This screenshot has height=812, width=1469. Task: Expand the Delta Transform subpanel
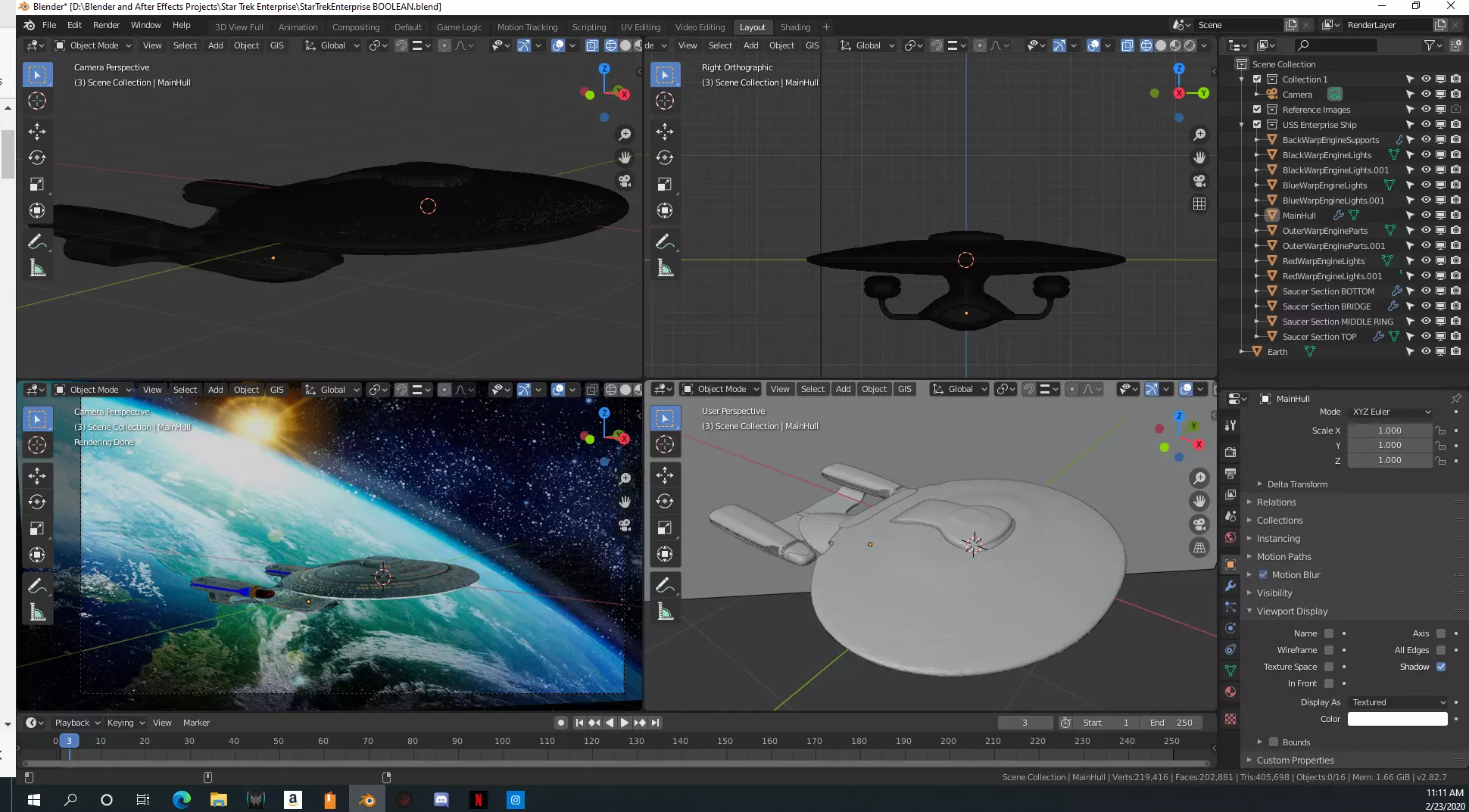(1297, 484)
